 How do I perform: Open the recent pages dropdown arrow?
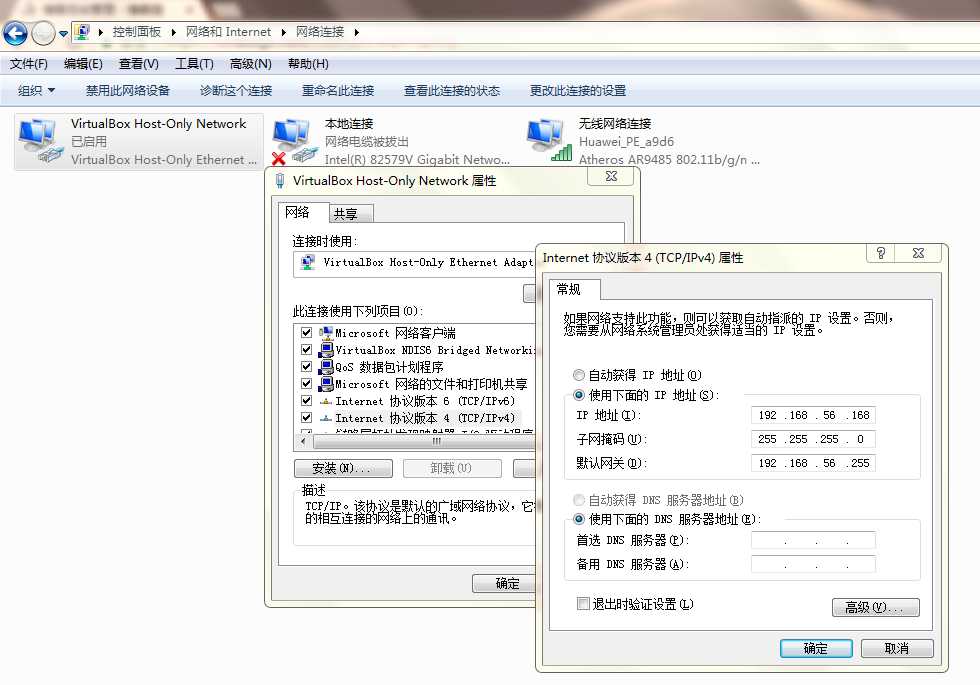tap(64, 34)
